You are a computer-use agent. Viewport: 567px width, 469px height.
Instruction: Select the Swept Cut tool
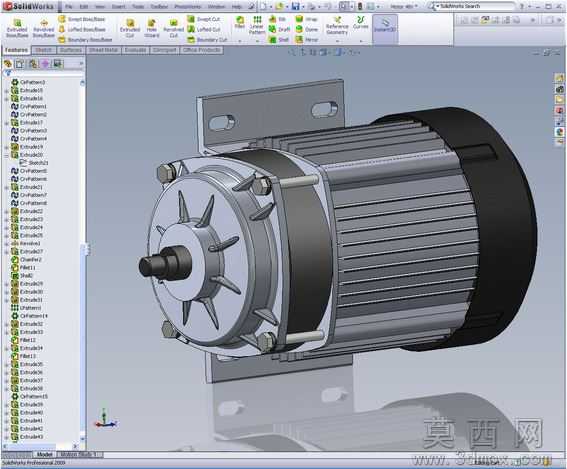coord(204,19)
